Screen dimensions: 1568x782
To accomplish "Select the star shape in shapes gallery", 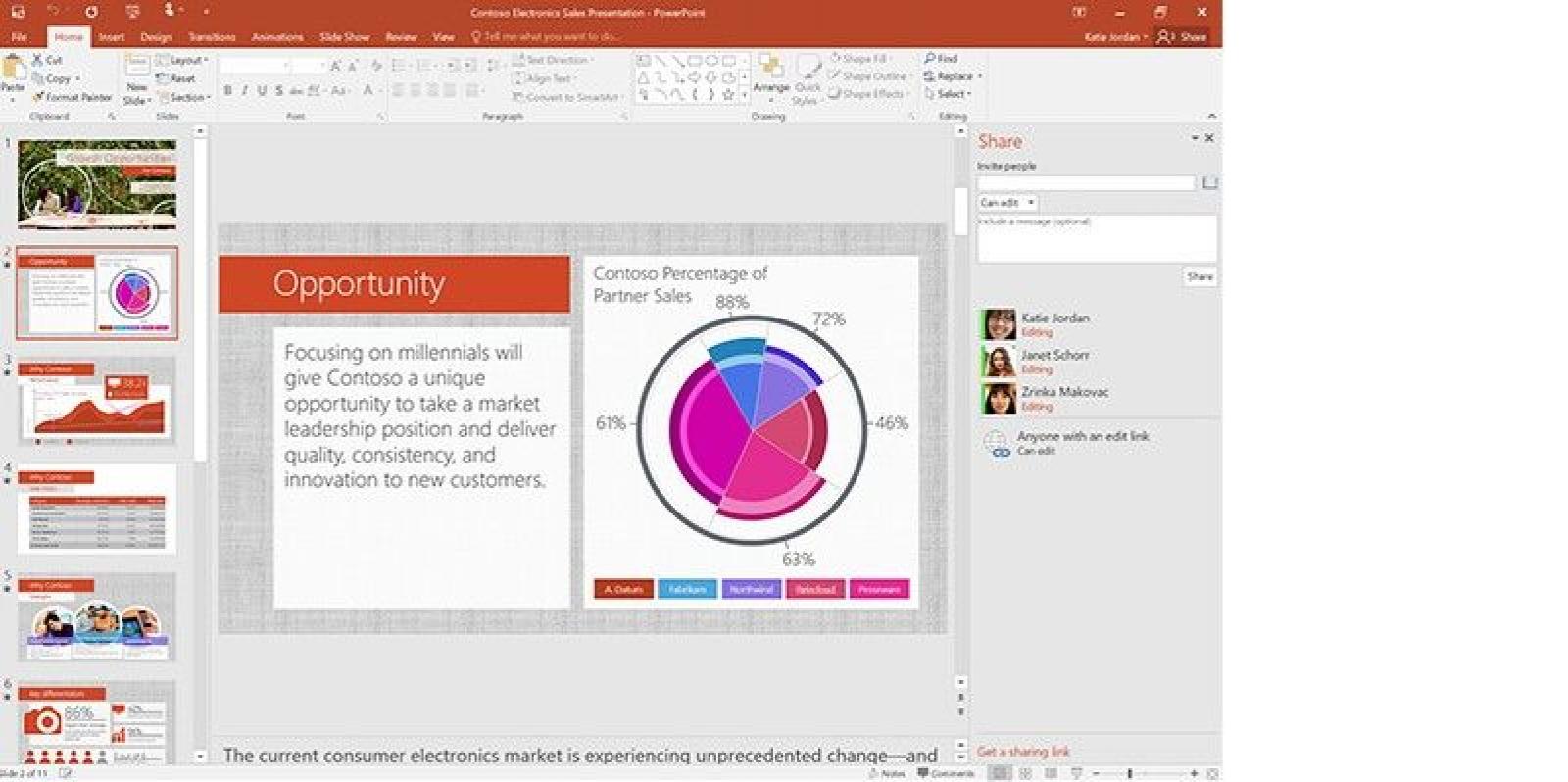I will (727, 95).
